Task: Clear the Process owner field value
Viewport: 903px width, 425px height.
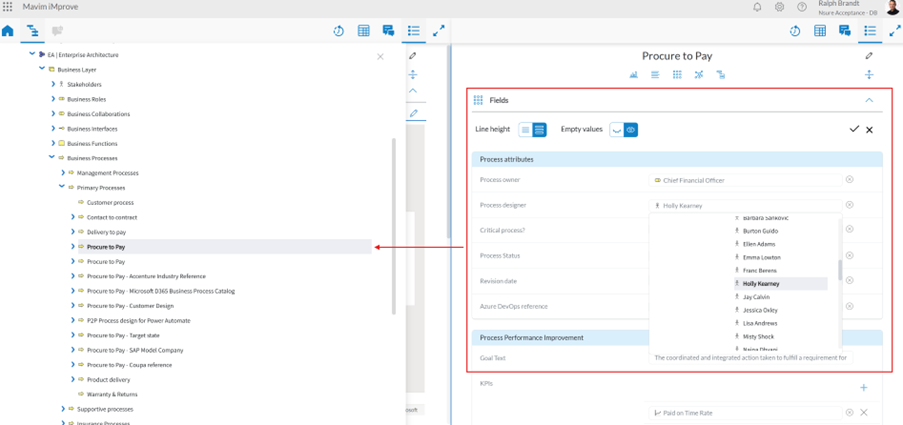Action: 850,180
